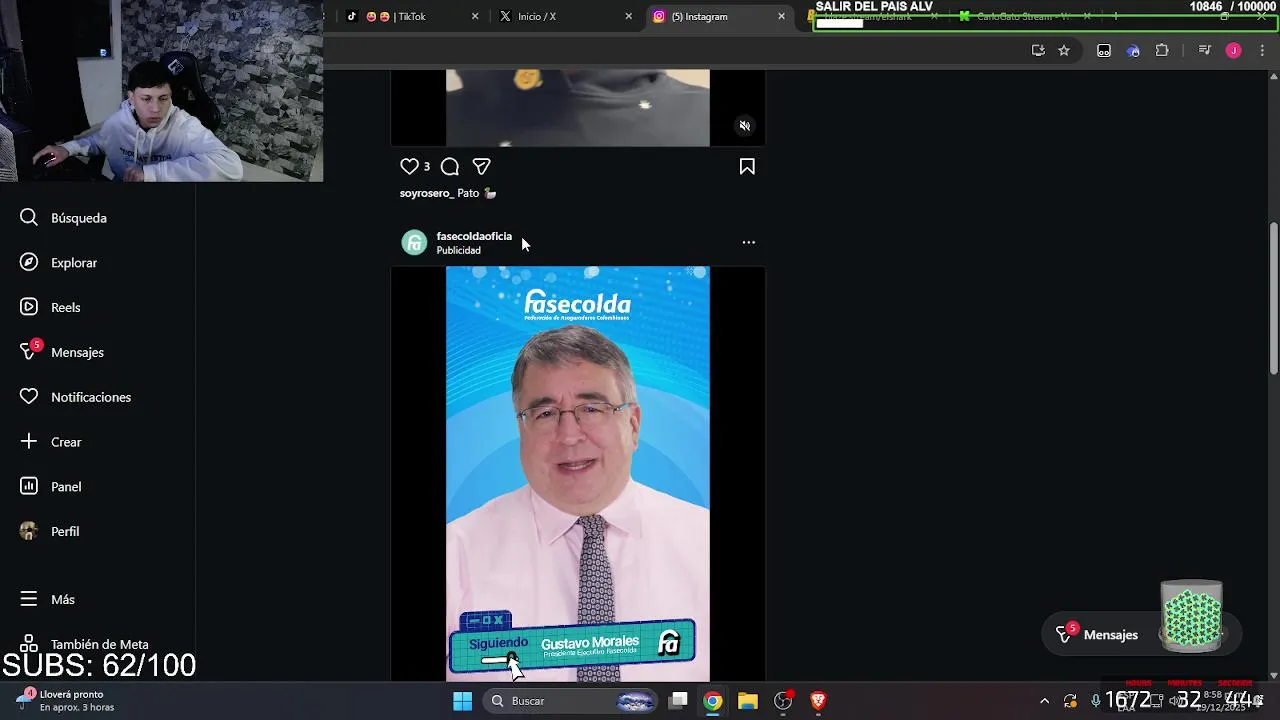This screenshot has width=1280, height=720.
Task: Click the Crear plus icon
Action: pyautogui.click(x=29, y=441)
